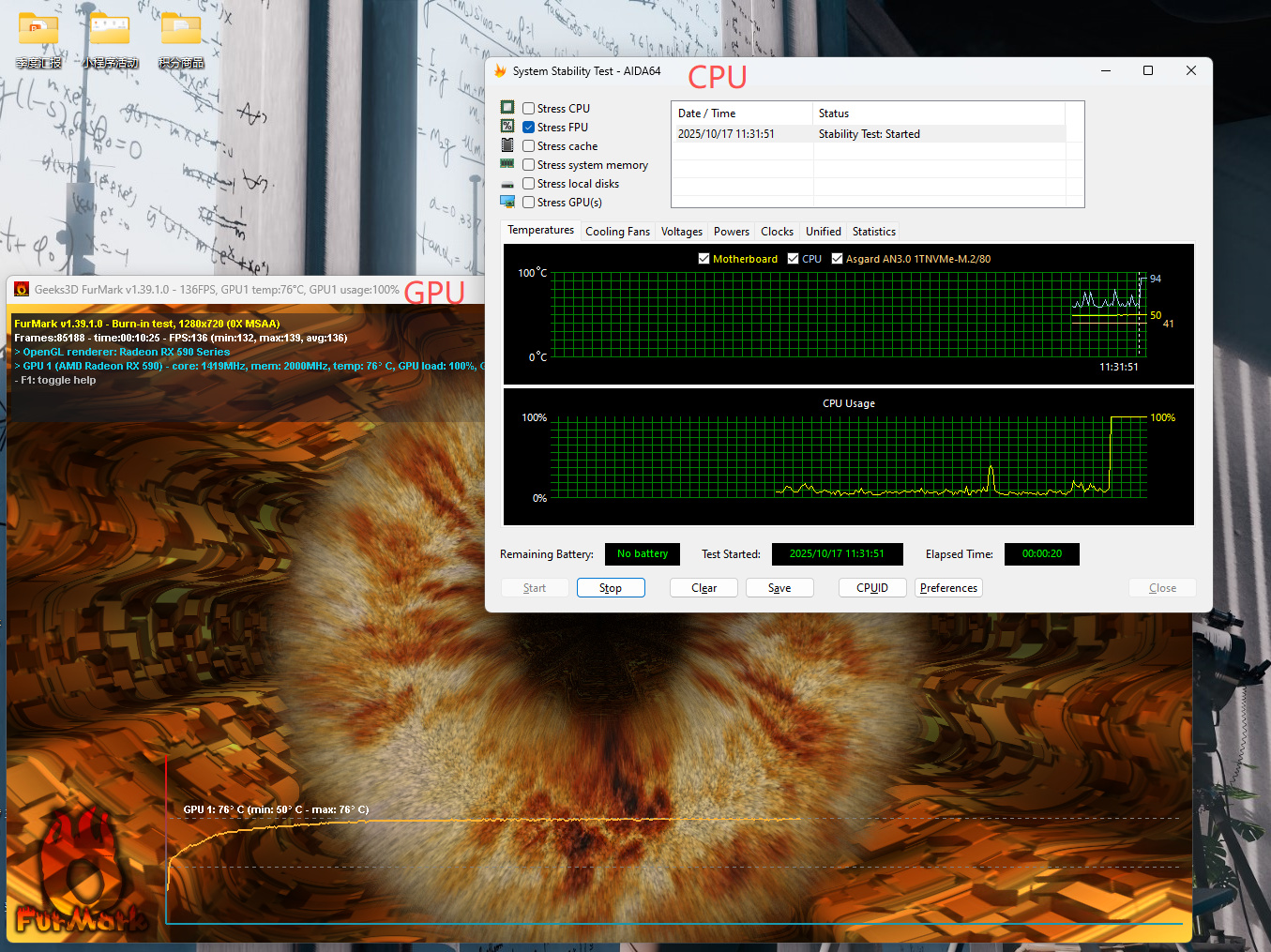Open the third desktop folder icon

181,30
